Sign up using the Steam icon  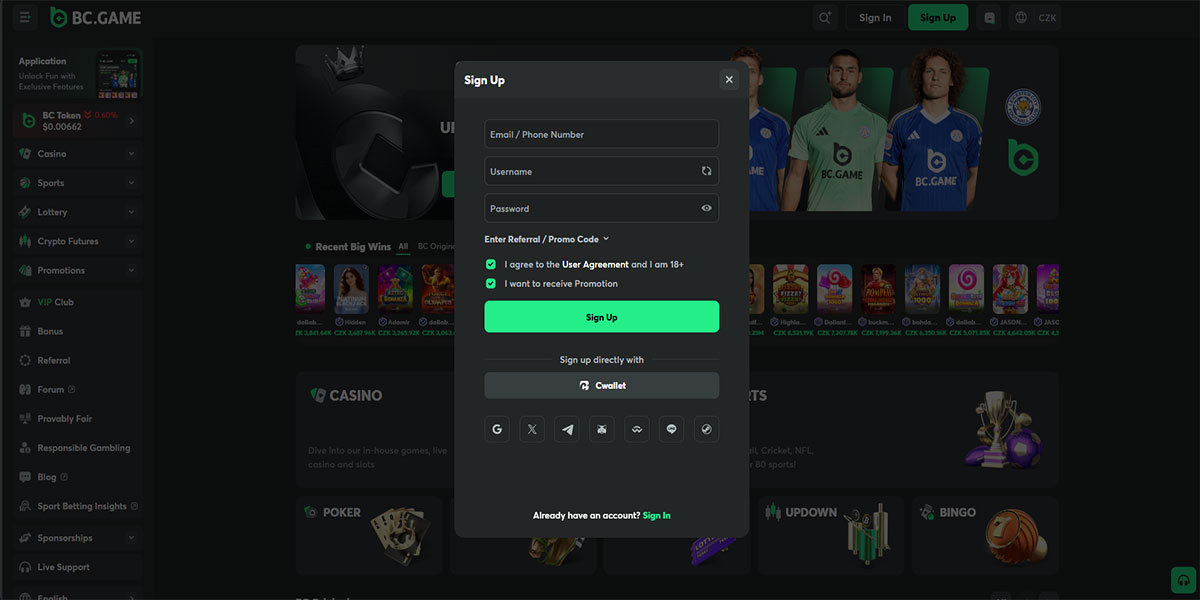706,429
